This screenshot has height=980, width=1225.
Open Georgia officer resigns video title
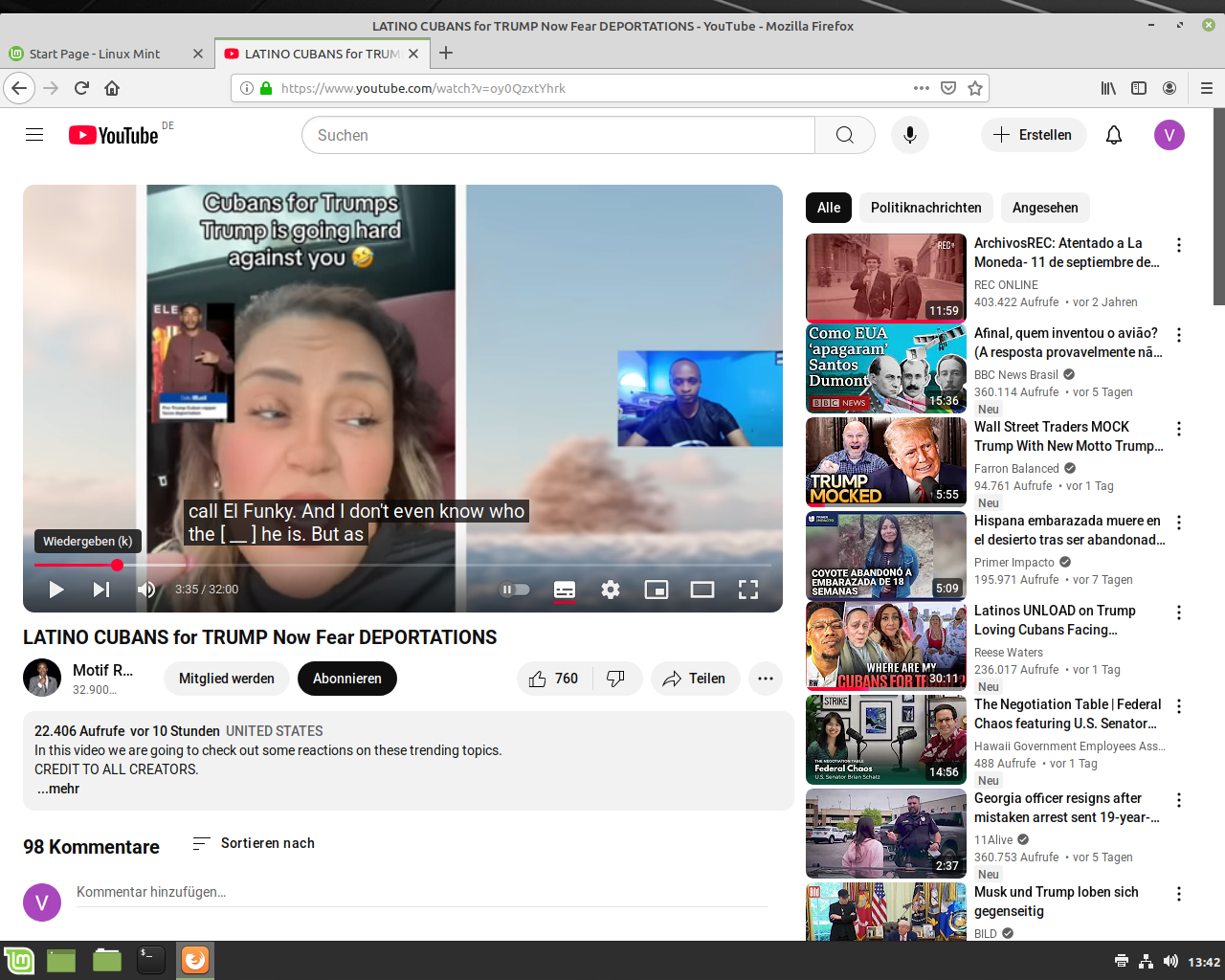coord(1067,808)
